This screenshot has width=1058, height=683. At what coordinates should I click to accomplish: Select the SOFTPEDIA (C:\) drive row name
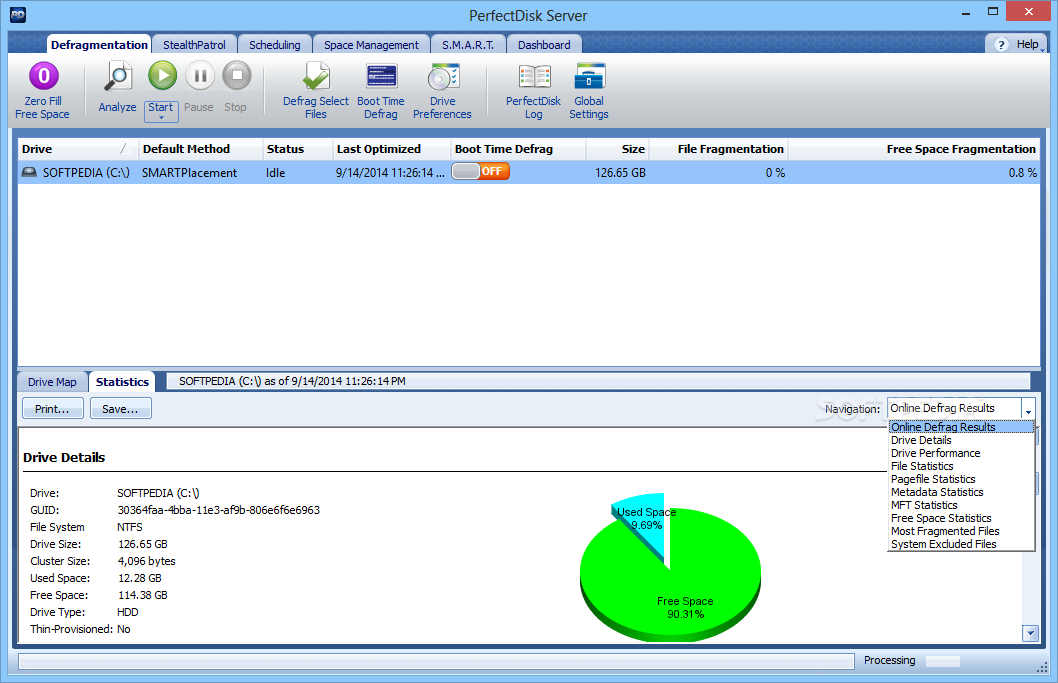tap(86, 173)
